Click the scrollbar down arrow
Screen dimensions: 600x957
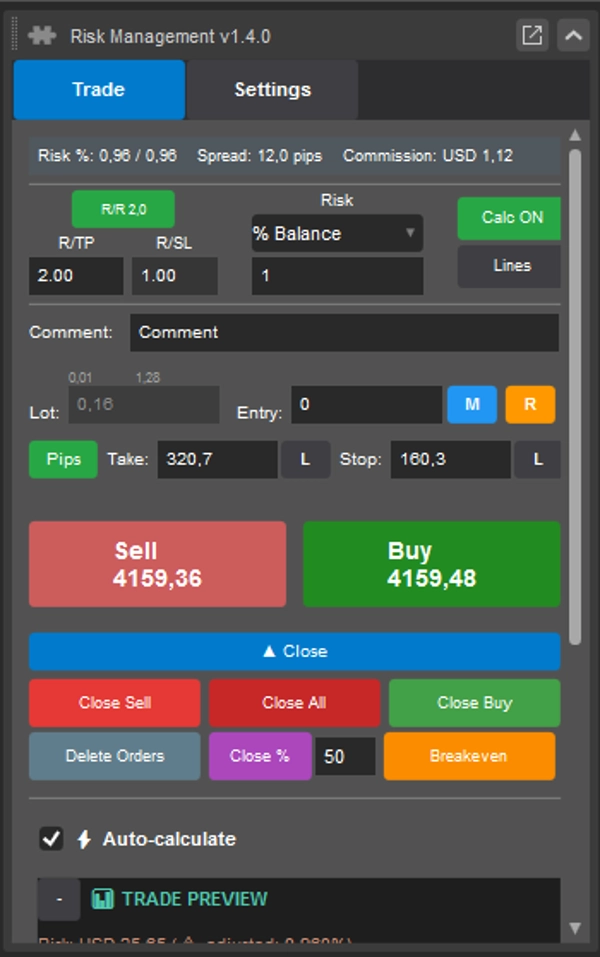(x=574, y=928)
